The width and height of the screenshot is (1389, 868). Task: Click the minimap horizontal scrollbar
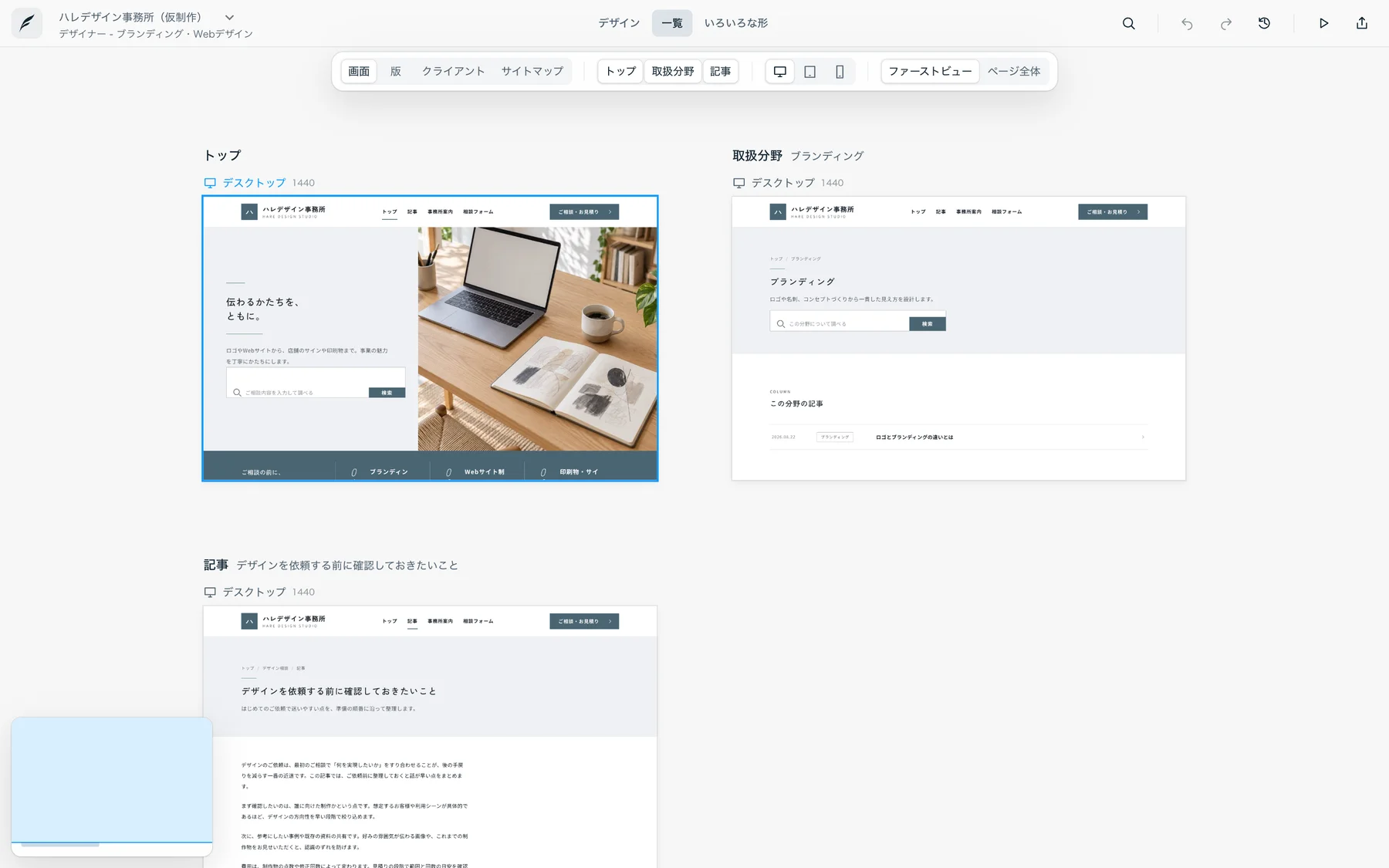pos(60,845)
